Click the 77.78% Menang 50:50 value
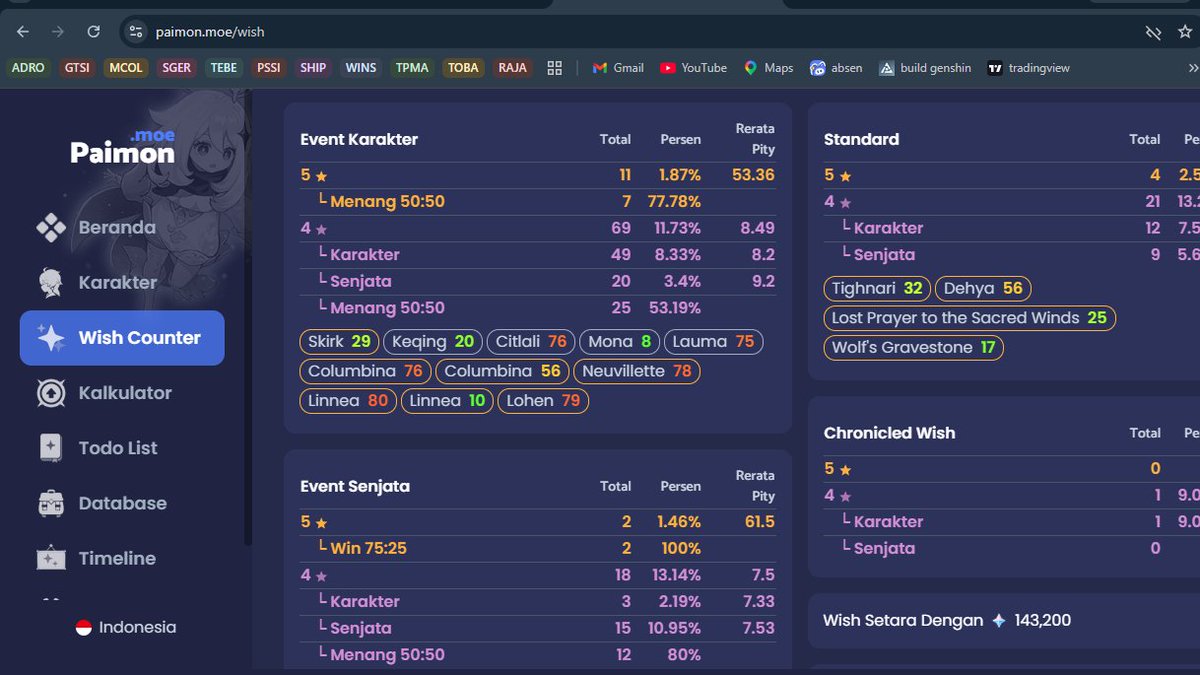This screenshot has width=1200, height=675. point(674,201)
